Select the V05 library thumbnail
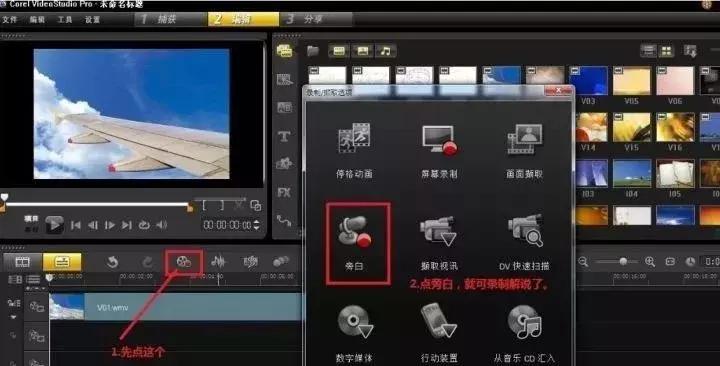This screenshot has height=366, width=720. 632,81
